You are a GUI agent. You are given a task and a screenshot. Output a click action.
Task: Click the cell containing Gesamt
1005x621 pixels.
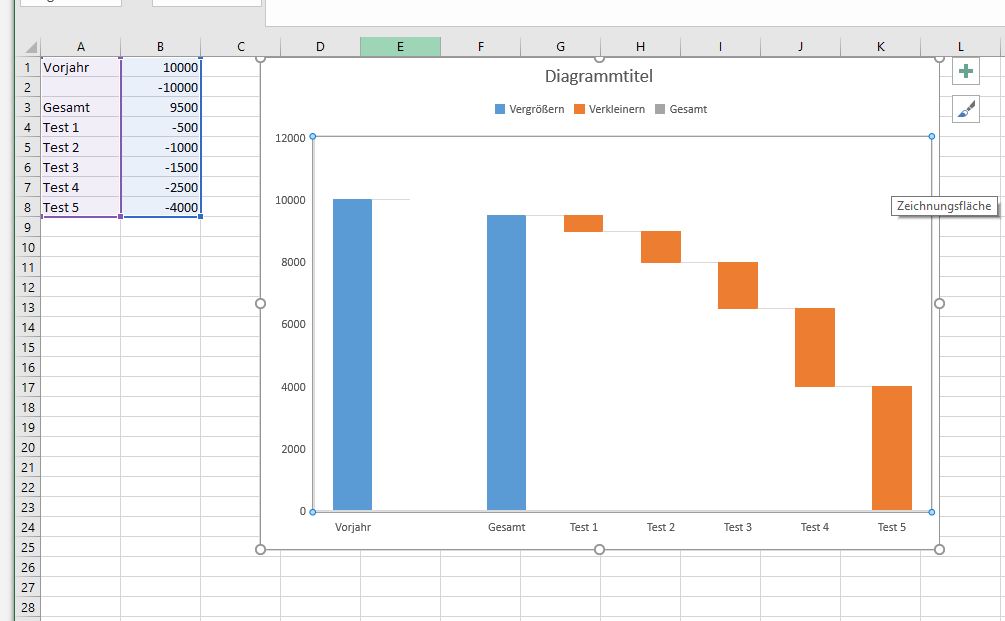click(80, 107)
